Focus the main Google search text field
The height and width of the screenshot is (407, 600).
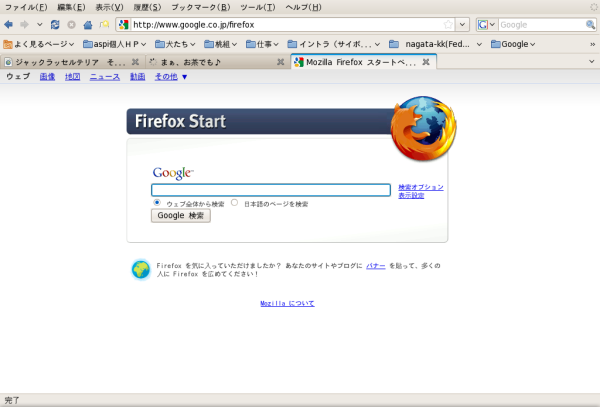[271, 190]
